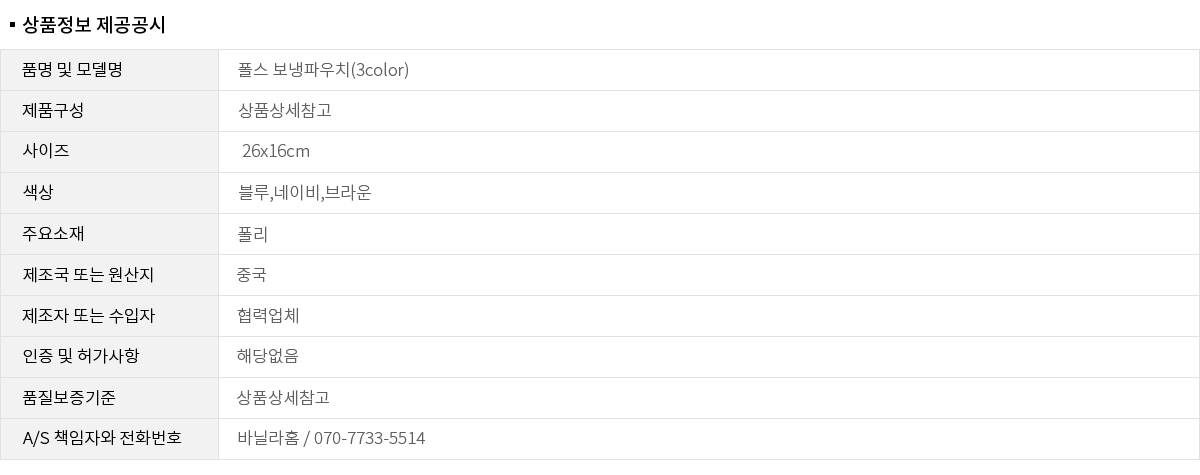The image size is (1200, 475).
Task: Select the 블루,네이비,브라운 color text
Action: [x=304, y=193]
